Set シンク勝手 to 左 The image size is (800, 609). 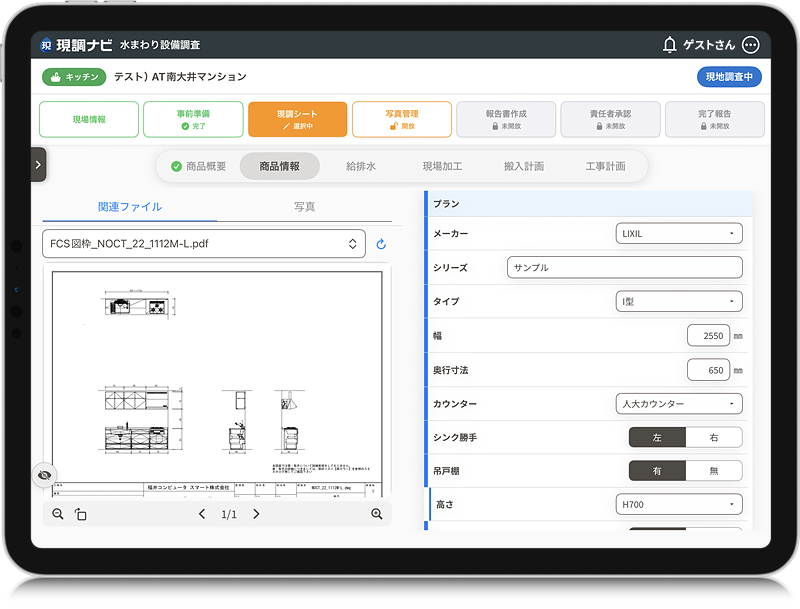tap(657, 438)
